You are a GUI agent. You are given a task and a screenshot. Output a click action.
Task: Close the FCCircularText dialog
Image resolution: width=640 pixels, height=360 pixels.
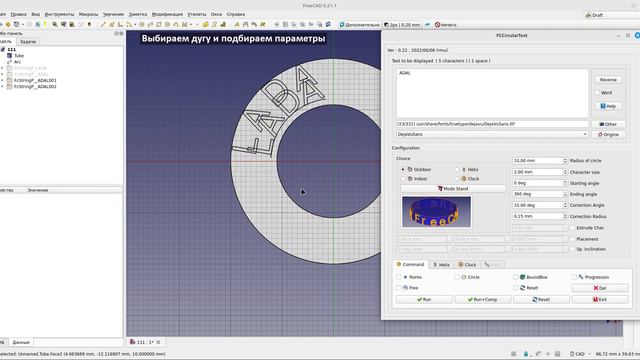click(637, 36)
